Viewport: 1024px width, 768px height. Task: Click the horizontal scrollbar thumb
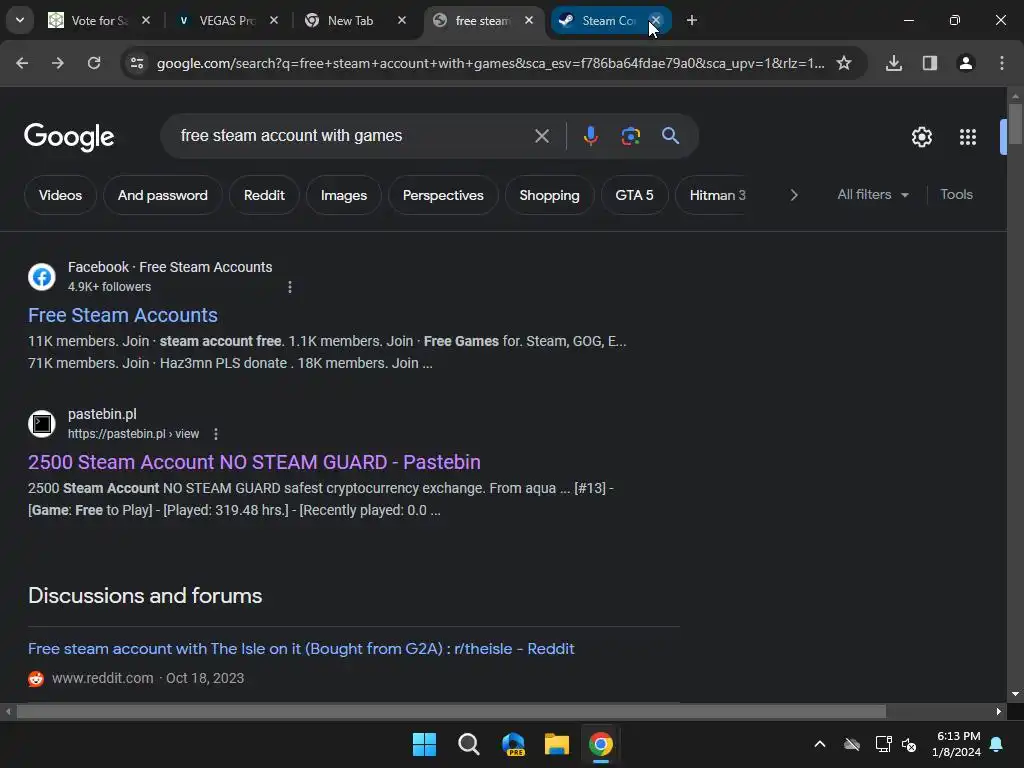coord(451,711)
